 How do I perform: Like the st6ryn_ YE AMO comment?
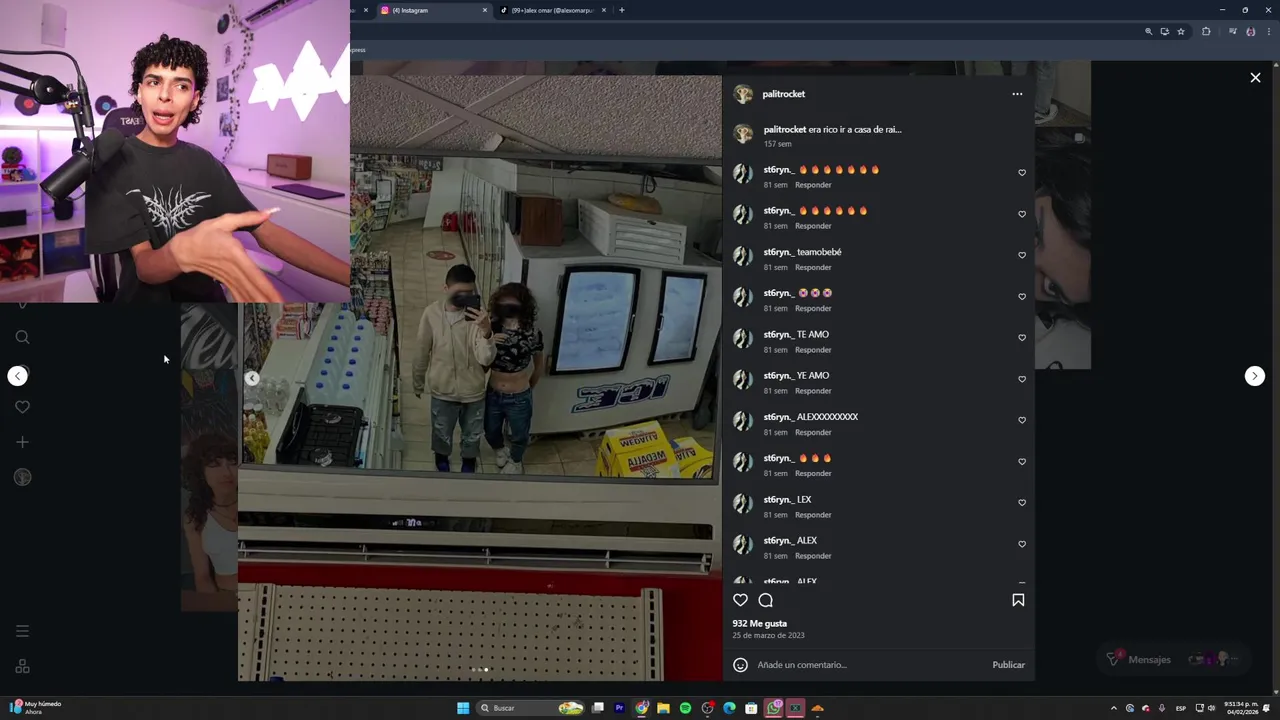coord(1022,379)
